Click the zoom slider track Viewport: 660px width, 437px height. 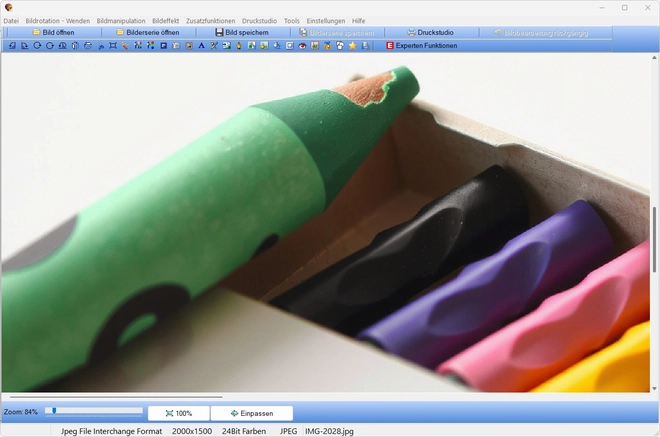95,411
